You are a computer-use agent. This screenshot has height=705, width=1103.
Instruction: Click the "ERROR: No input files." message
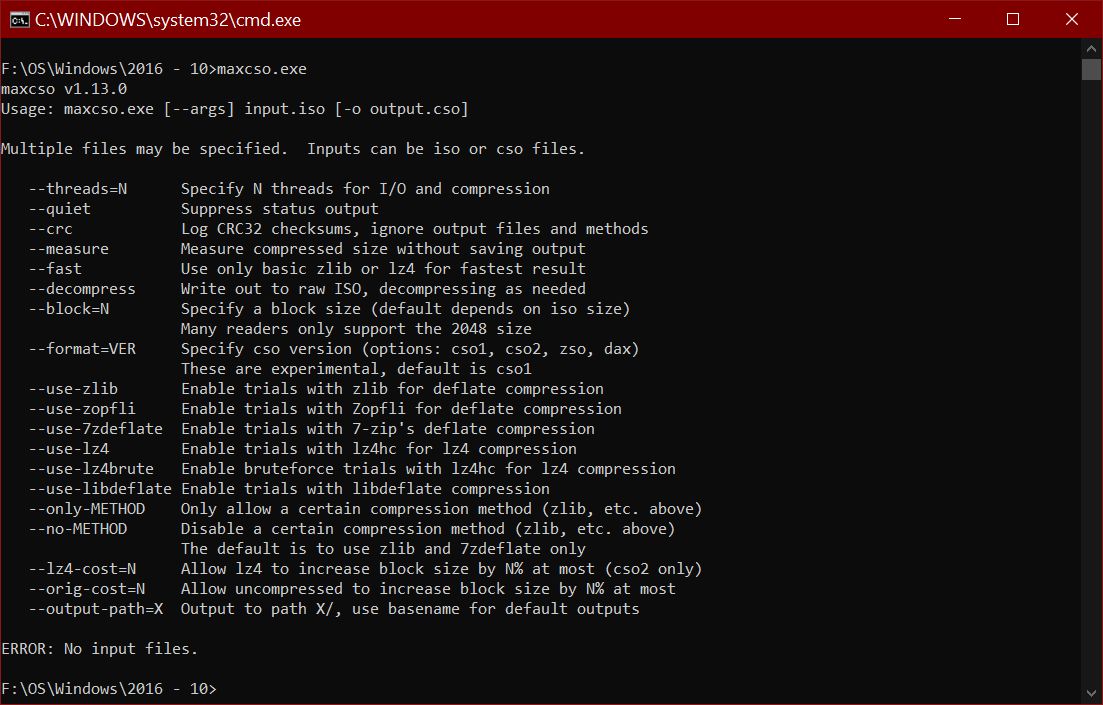click(100, 649)
